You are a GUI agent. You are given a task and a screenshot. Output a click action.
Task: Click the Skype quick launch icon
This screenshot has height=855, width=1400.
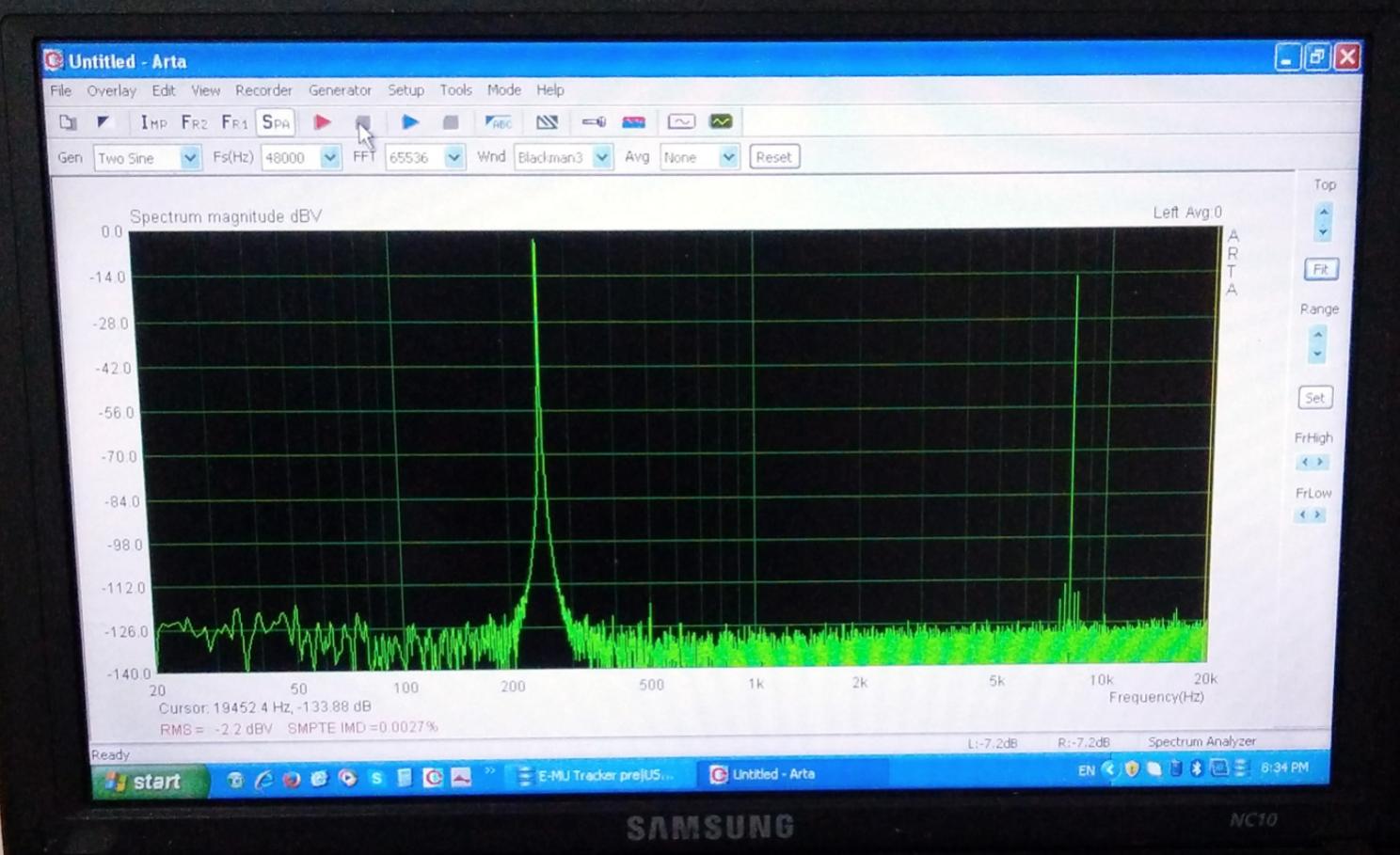tap(376, 778)
